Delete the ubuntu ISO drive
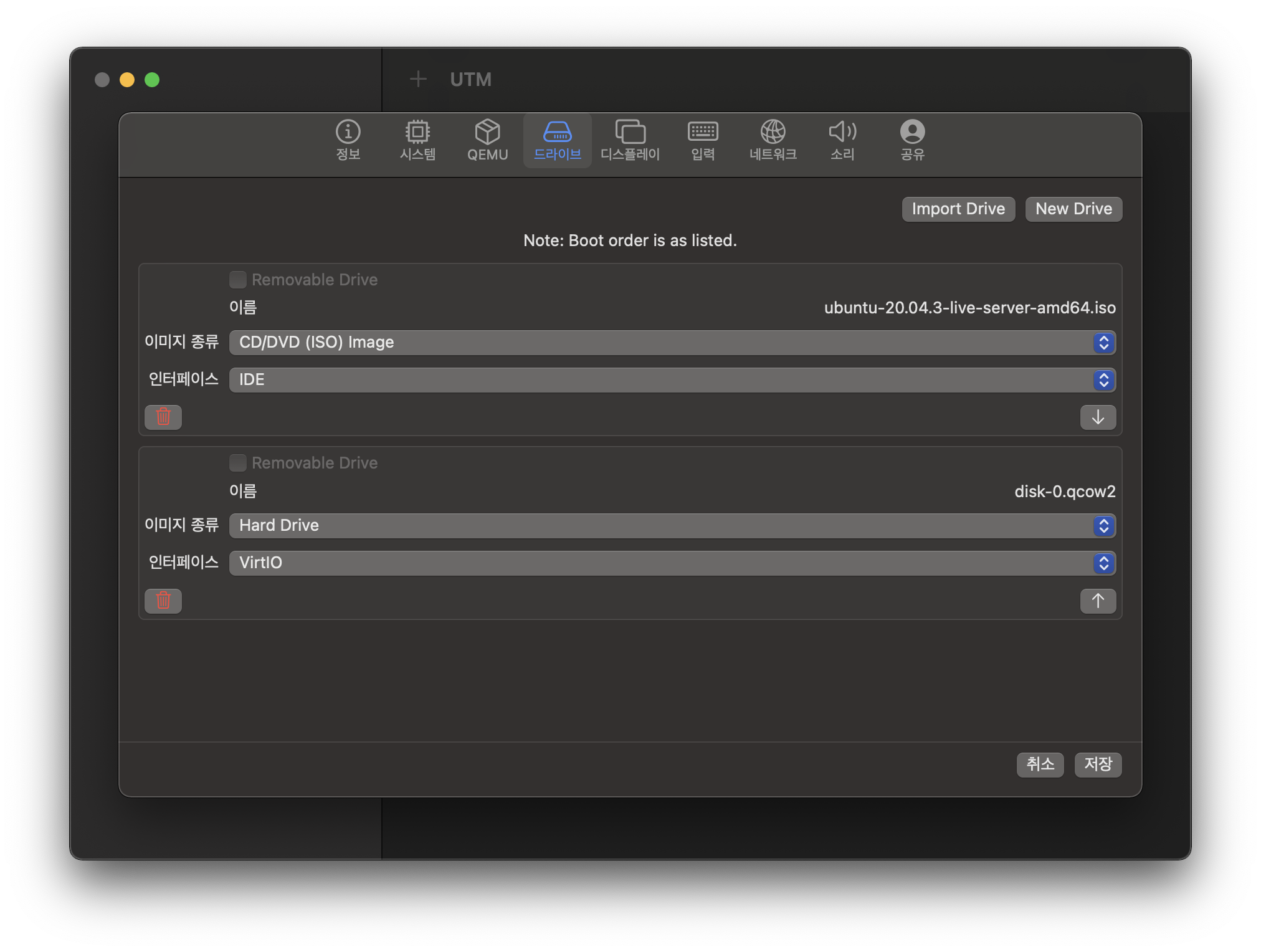The width and height of the screenshot is (1261, 952). tap(163, 417)
